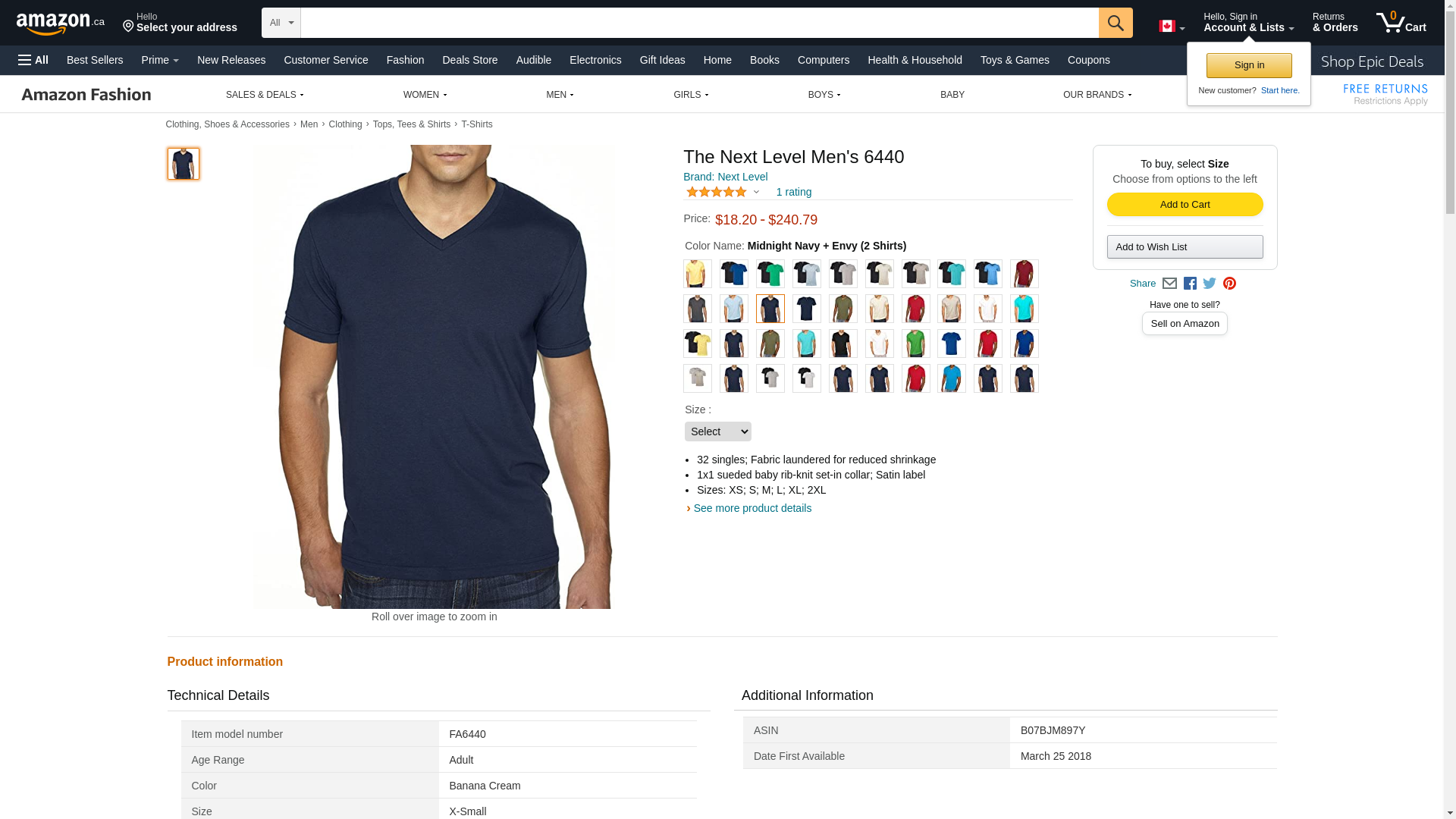Expand the star ratings breakdown arrow
Image resolution: width=1456 pixels, height=819 pixels.
coord(756,192)
